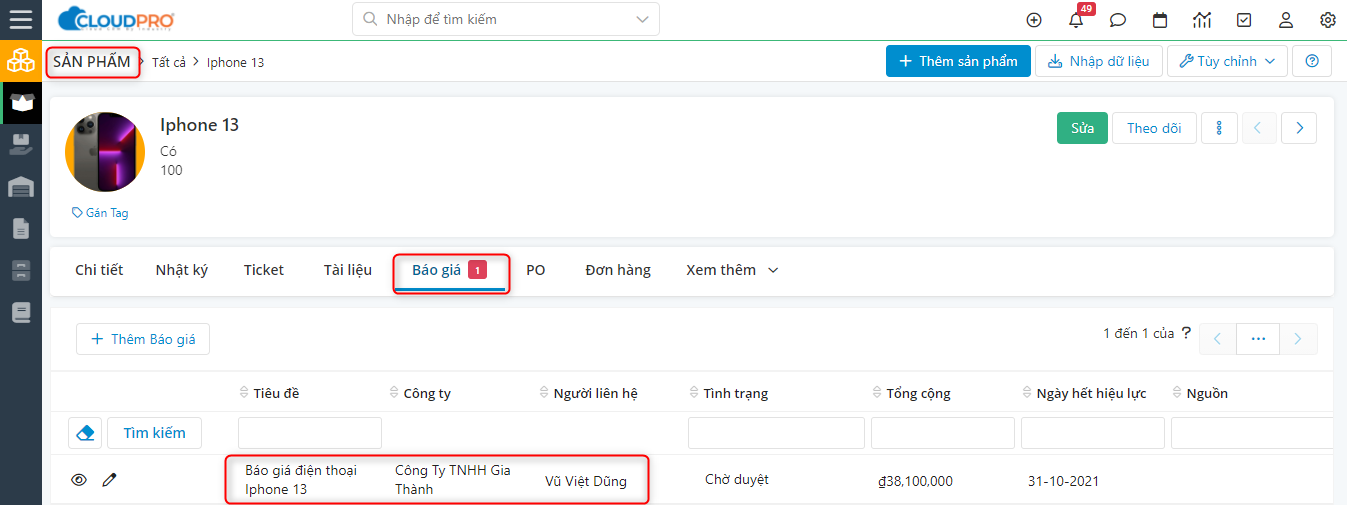Open the reports chart icon
The width and height of the screenshot is (1347, 505).
click(x=1202, y=20)
